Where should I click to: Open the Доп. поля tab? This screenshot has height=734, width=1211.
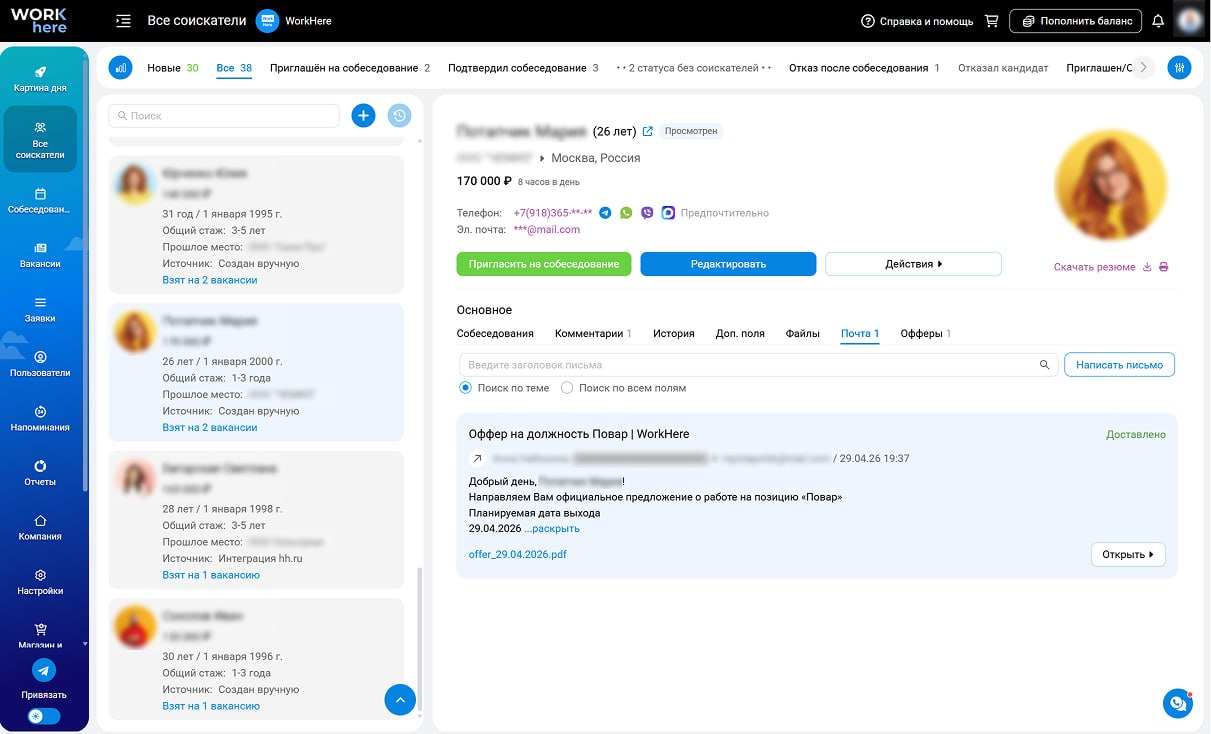tap(740, 334)
